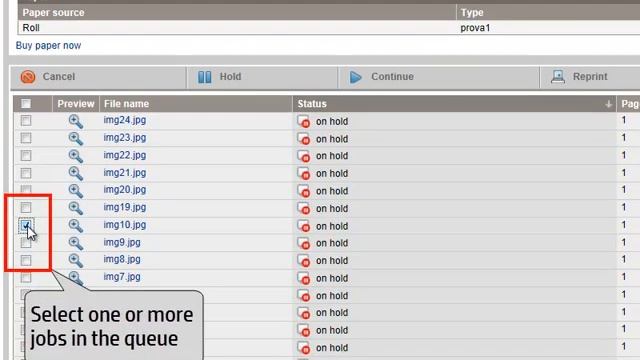Check the box for img8.jpg
Screen dimensions: 640x360
click(x=26, y=260)
